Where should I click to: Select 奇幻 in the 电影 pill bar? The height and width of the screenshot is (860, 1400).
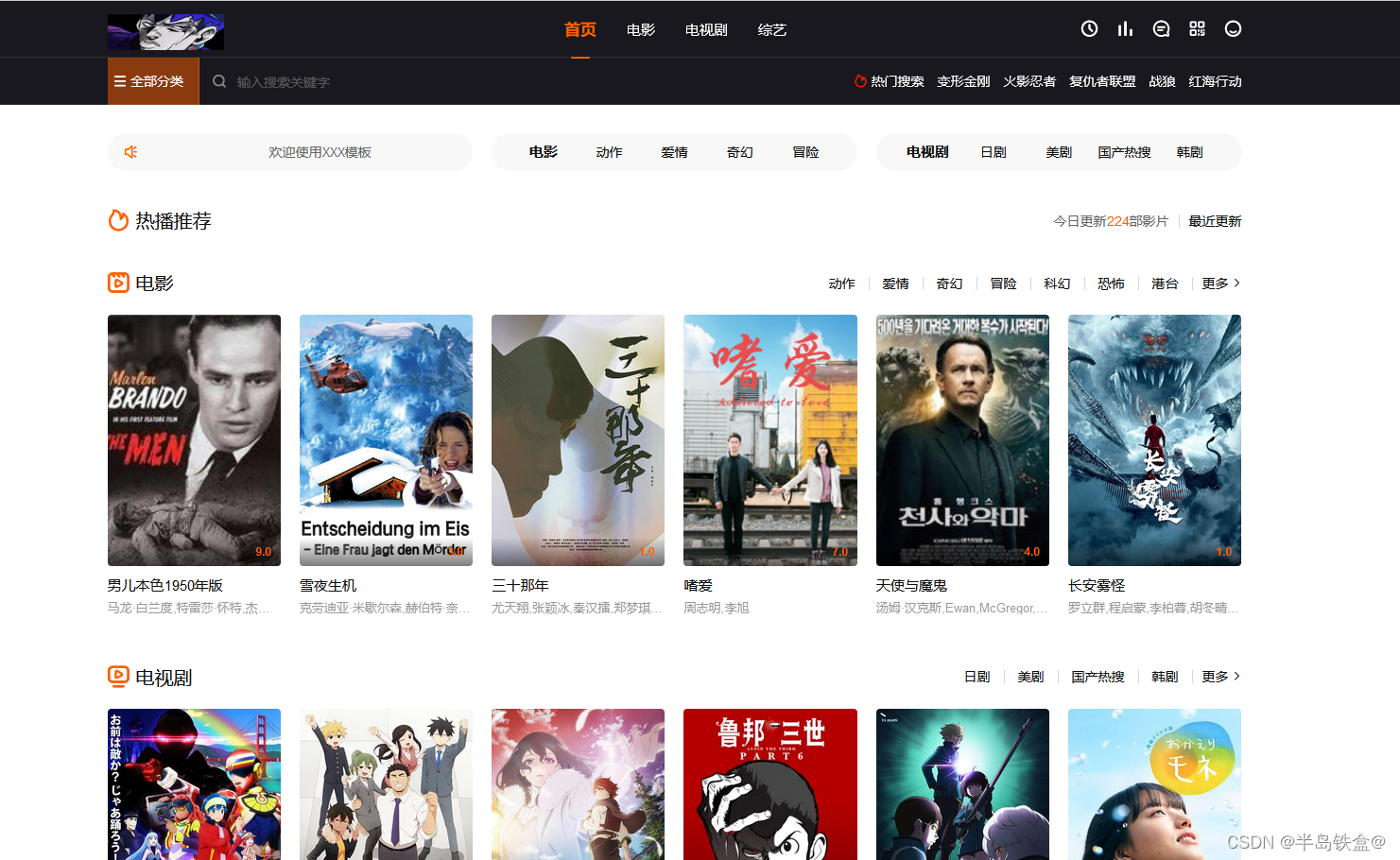tap(739, 152)
